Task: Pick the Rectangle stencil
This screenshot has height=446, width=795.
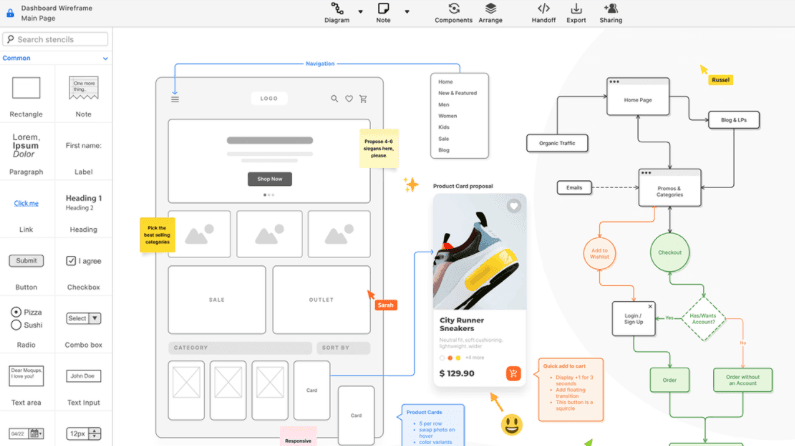Action: tap(26, 88)
